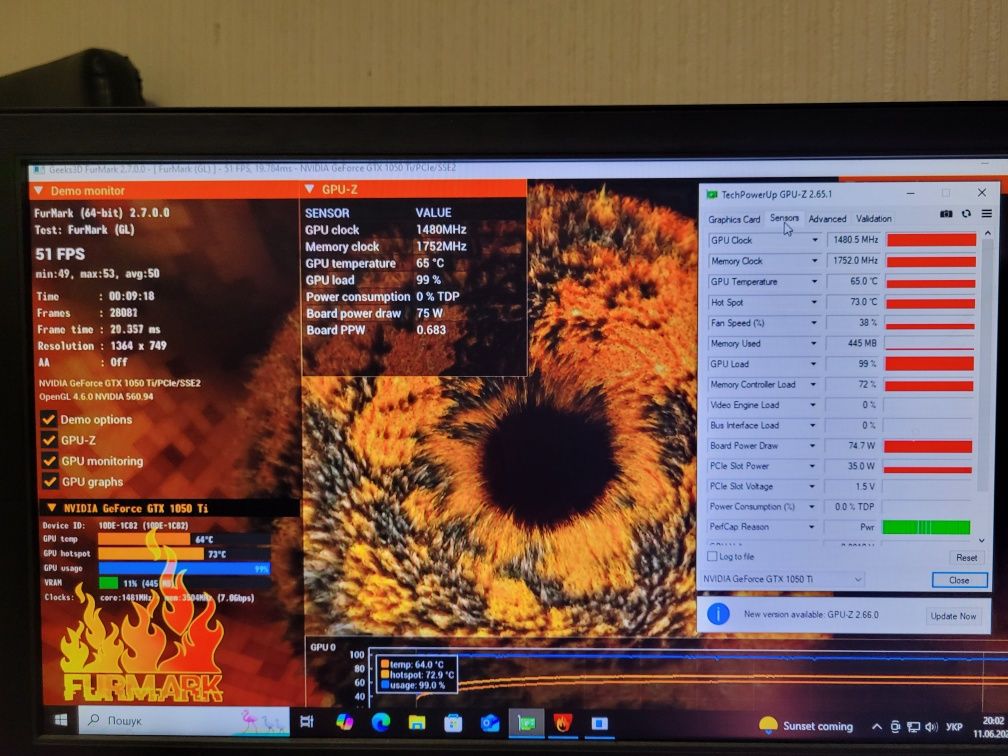Uncheck the GPU-Z checkbox in FurMark
1008x756 pixels.
coord(48,440)
